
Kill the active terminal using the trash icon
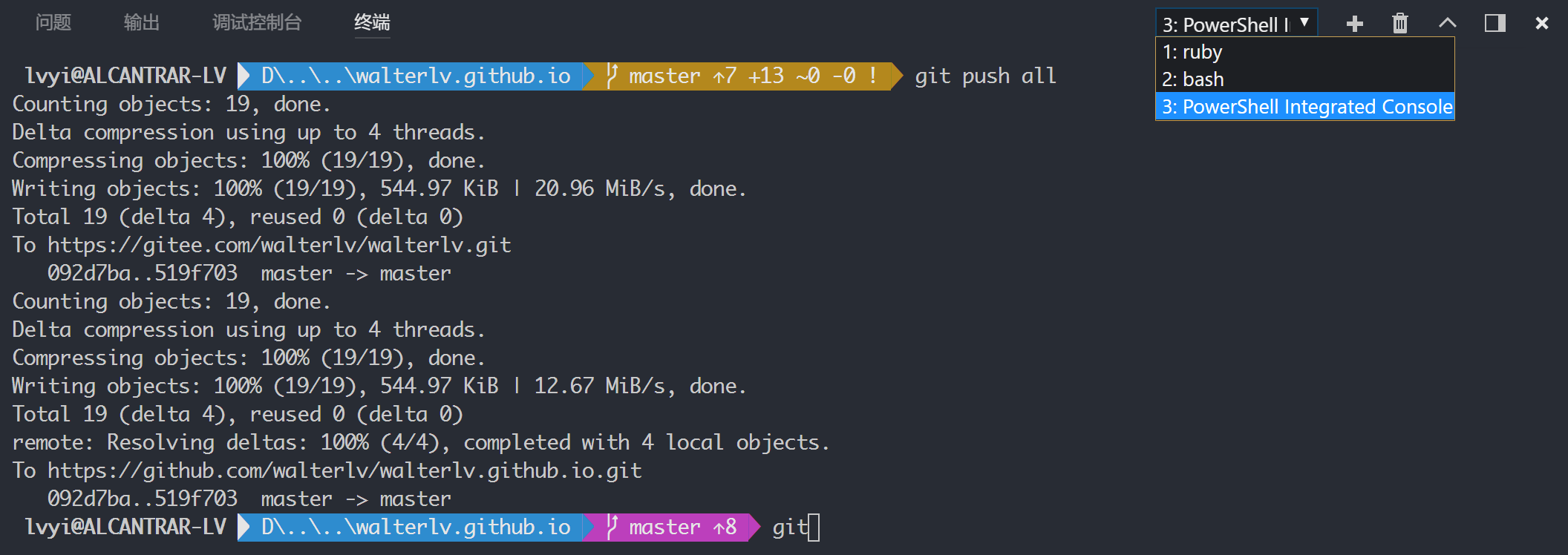(1400, 23)
